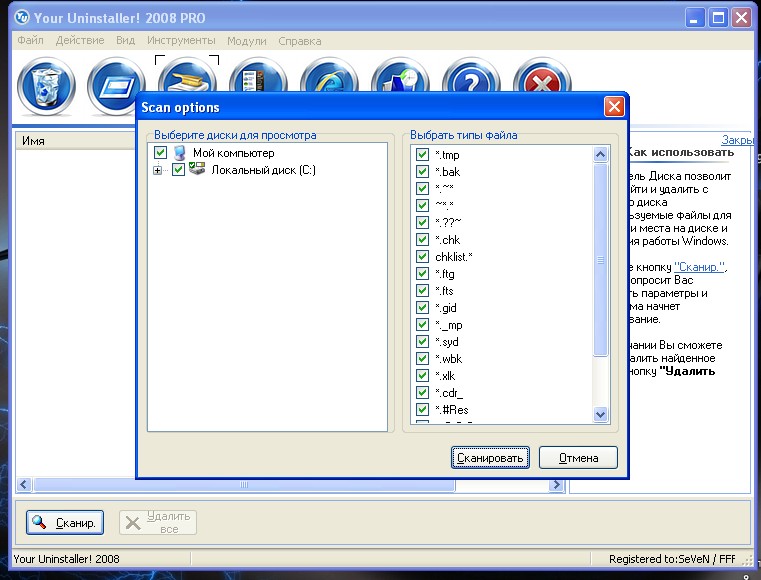Screen dimensions: 761x580
Task: Click the Сканир. button at bottom left
Action: pos(65,522)
